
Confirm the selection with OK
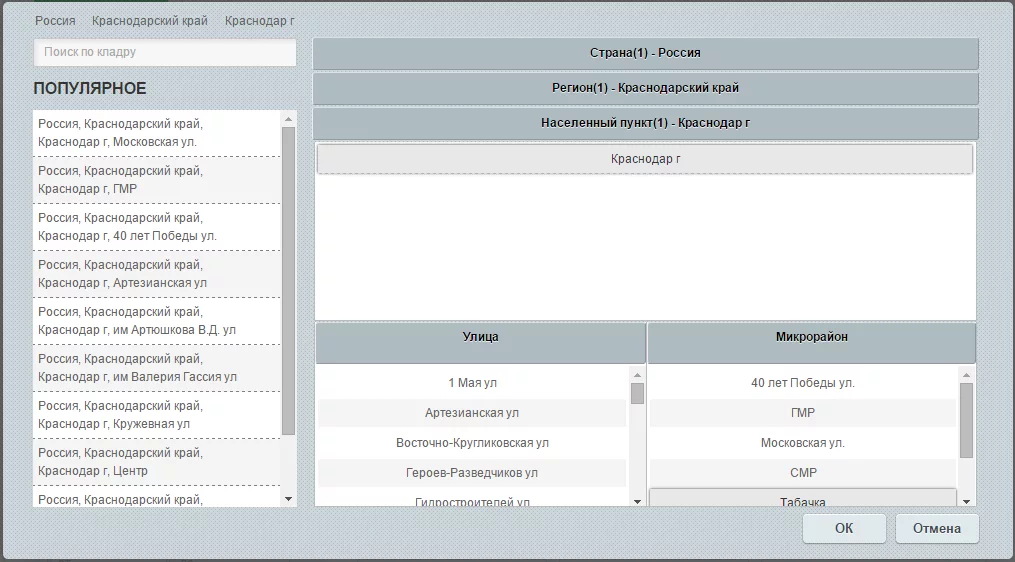844,529
